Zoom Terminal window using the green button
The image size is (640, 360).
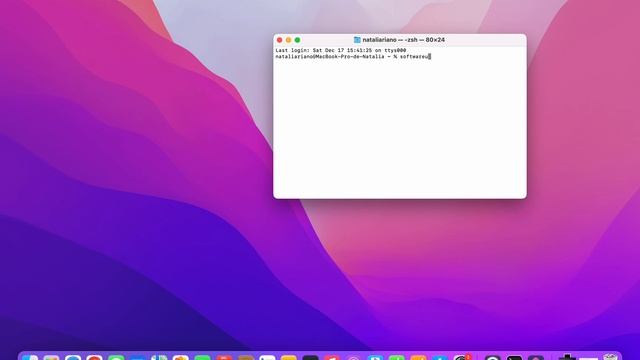298,40
